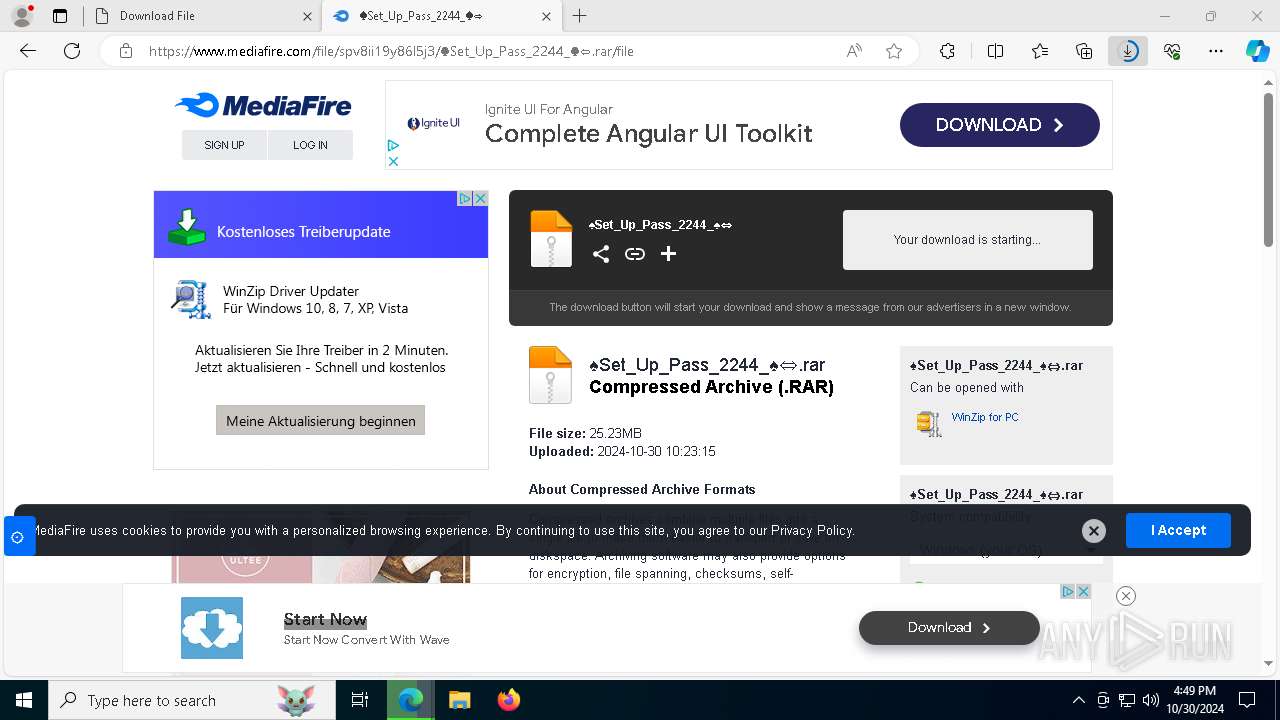View site information lock icon
The image size is (1280, 720).
click(x=126, y=51)
